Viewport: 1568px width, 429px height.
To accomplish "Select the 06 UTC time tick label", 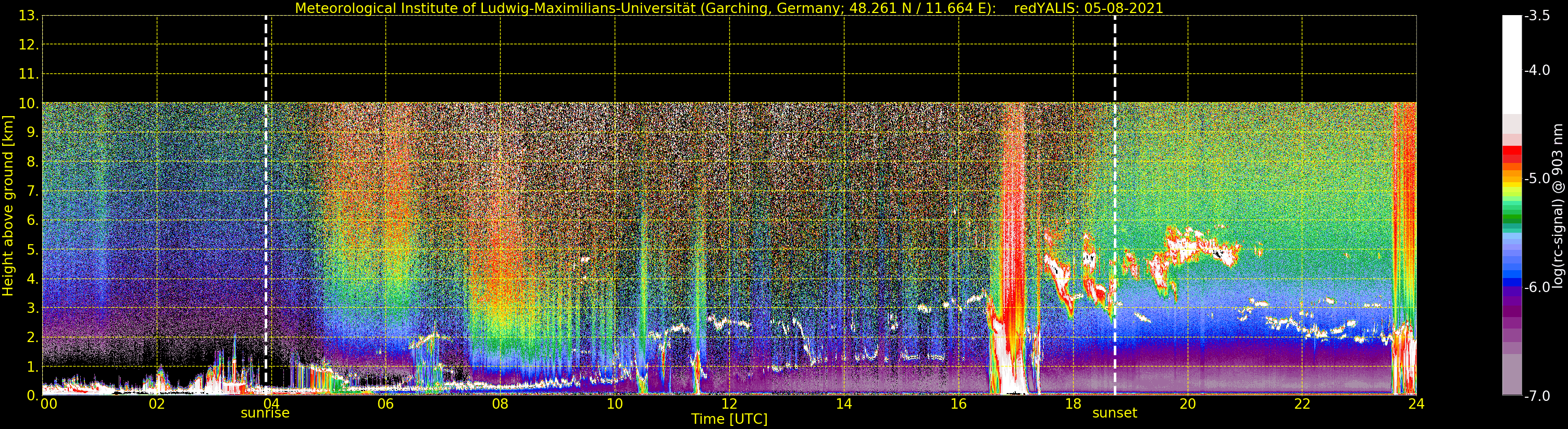I will [x=385, y=404].
